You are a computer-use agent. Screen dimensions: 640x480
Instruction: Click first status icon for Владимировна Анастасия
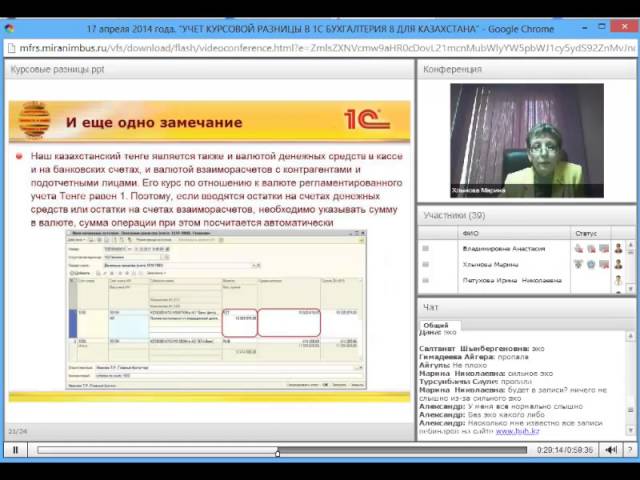(578, 248)
